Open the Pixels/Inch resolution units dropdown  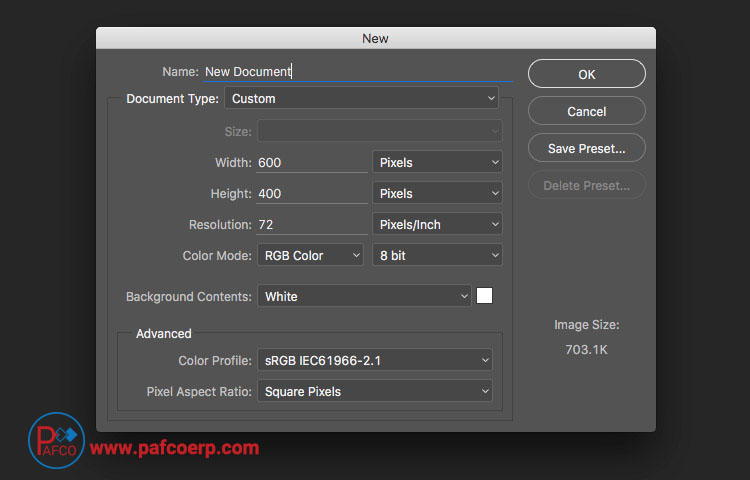tap(437, 225)
